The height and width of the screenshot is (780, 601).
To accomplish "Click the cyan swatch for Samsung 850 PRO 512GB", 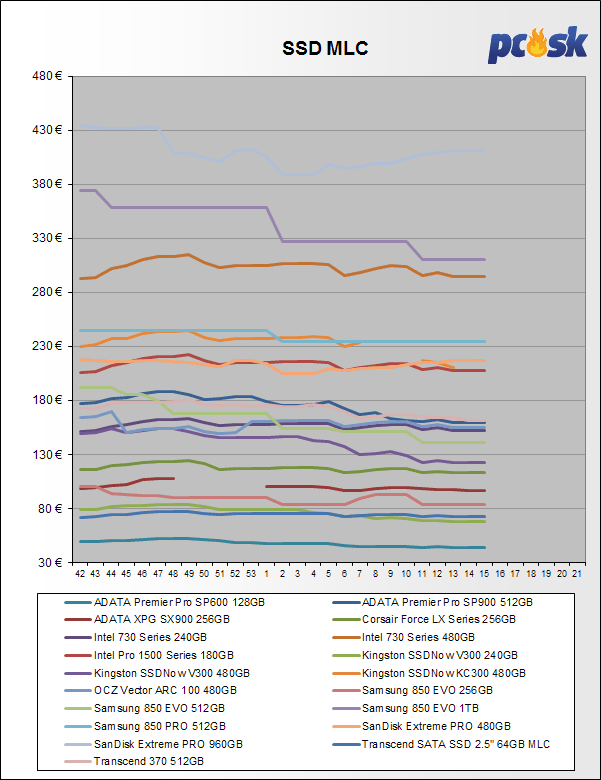I will (x=78, y=727).
